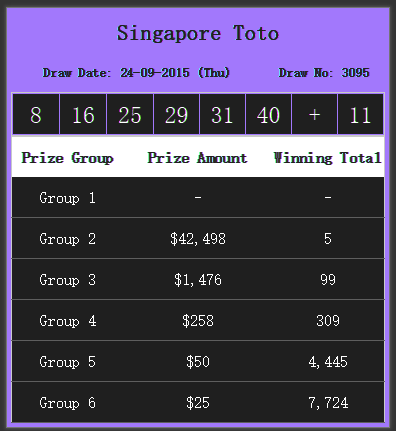This screenshot has width=396, height=431.
Task: Select the number 29 cell
Action: (176, 114)
